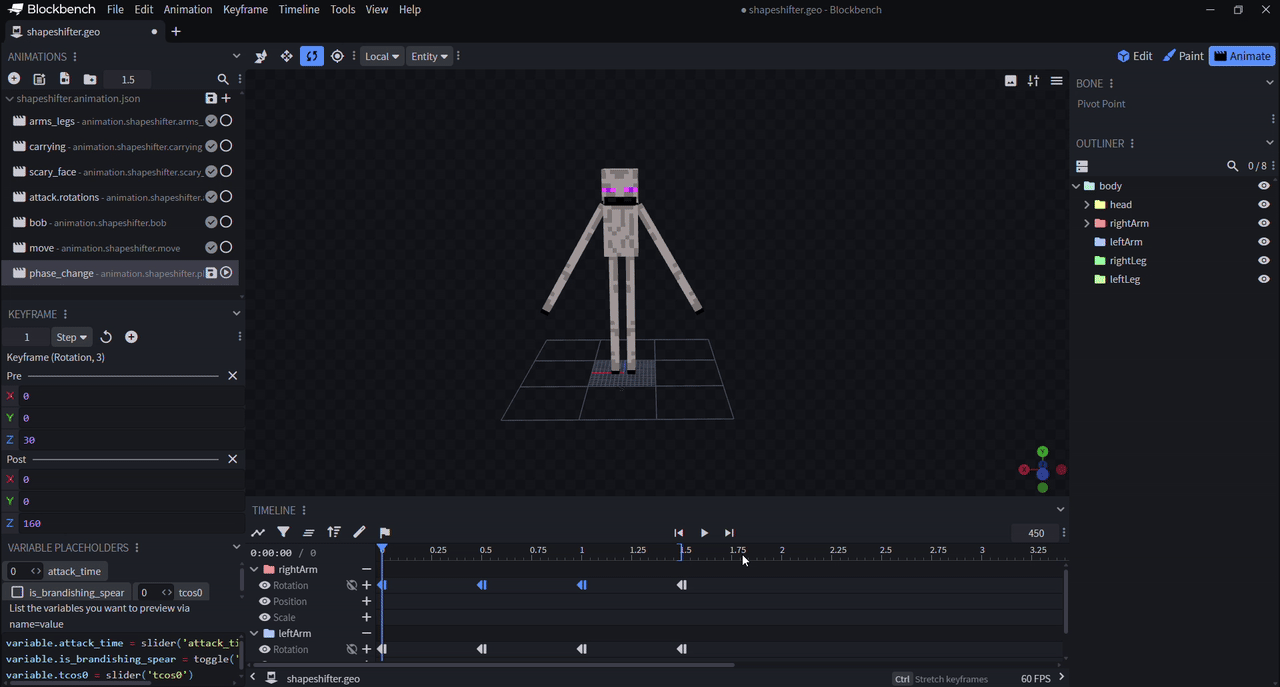Click the flatten lines icon in the timeline toolbar
The image size is (1280, 687).
tap(308, 533)
